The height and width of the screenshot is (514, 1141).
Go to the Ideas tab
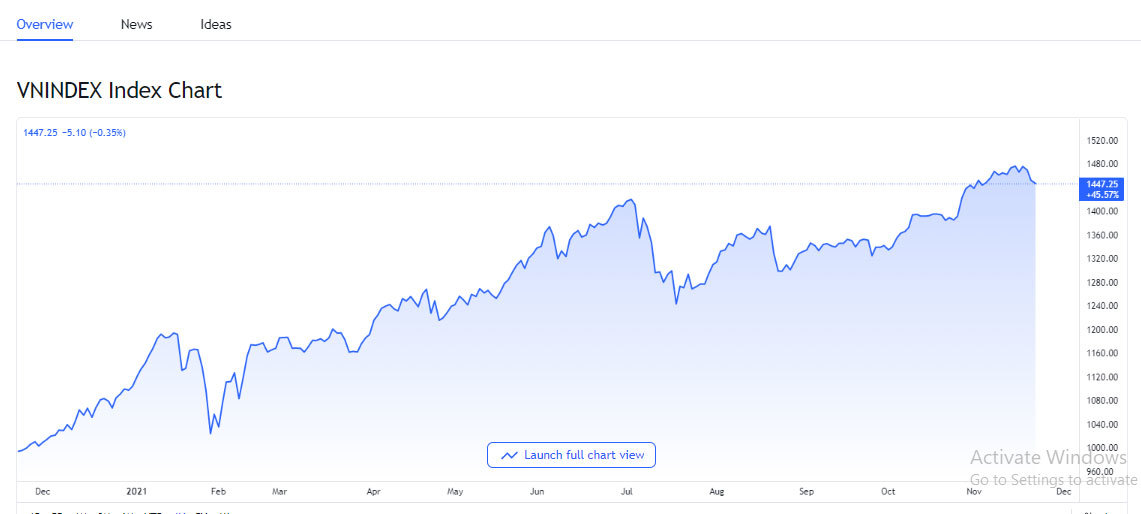pyautogui.click(x=216, y=24)
